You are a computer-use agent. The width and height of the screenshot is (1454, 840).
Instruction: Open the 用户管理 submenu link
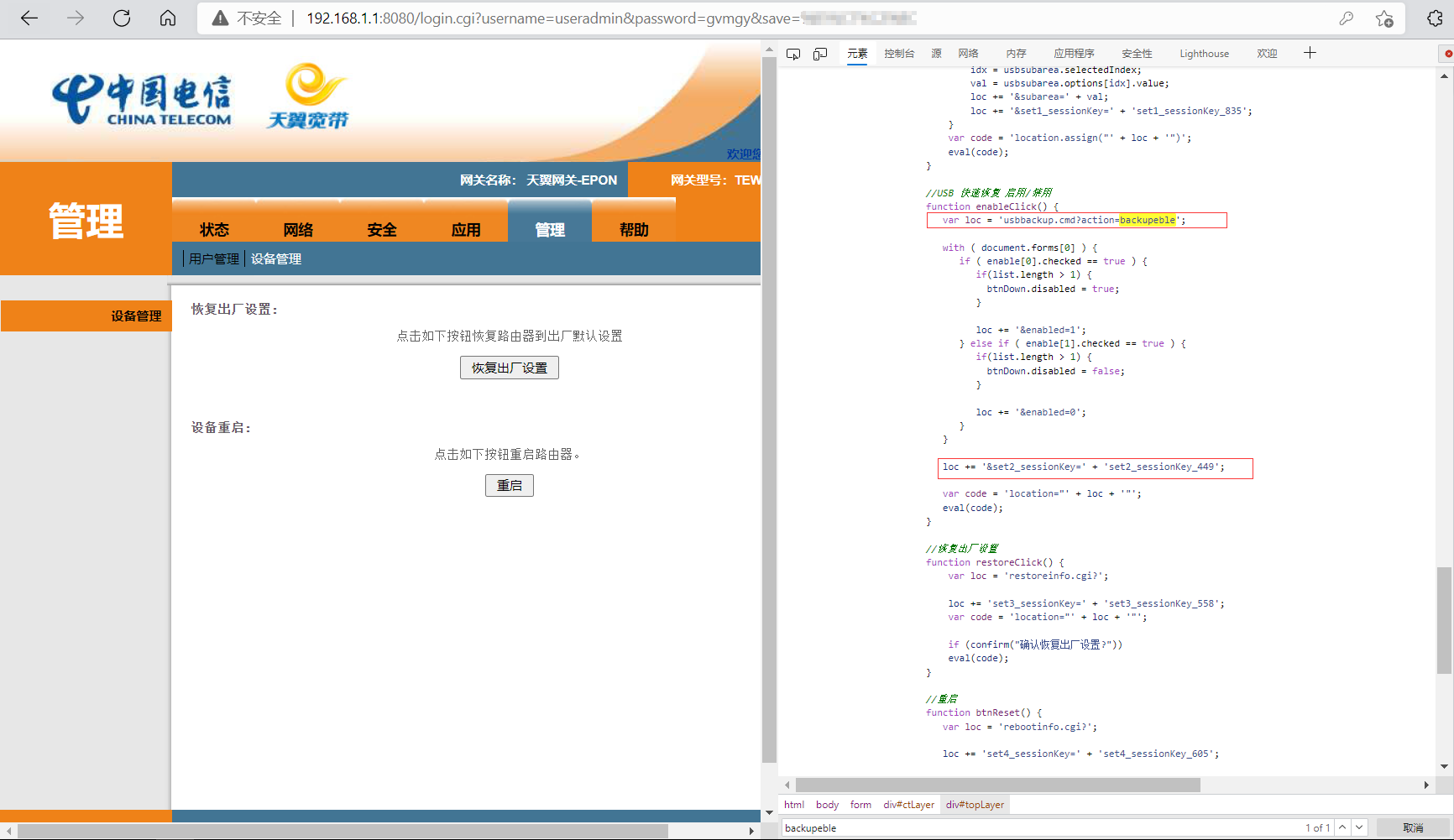click(x=214, y=259)
